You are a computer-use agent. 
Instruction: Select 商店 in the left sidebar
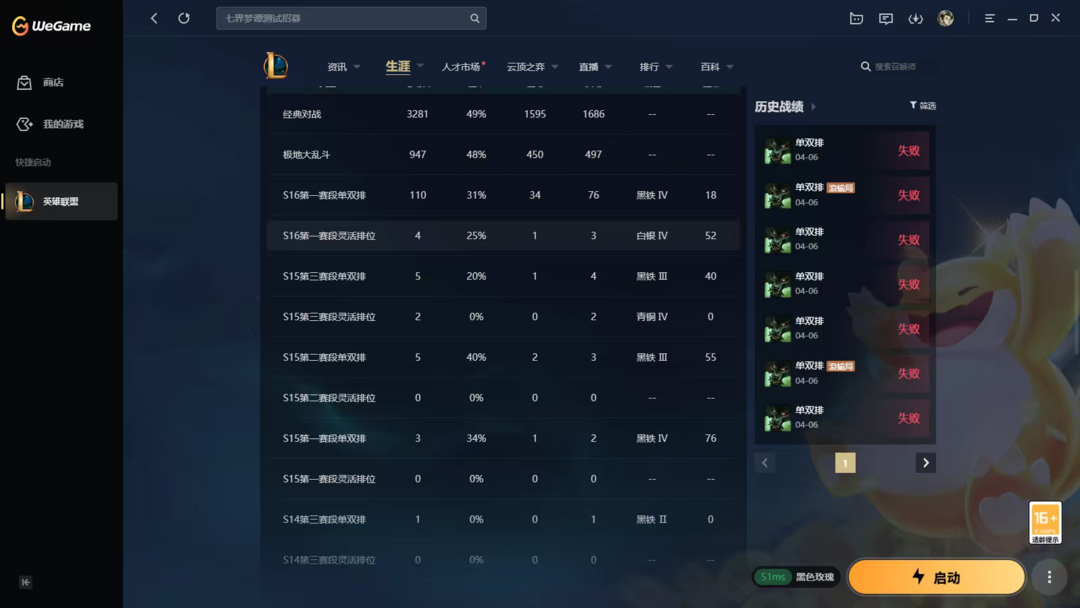click(53, 83)
